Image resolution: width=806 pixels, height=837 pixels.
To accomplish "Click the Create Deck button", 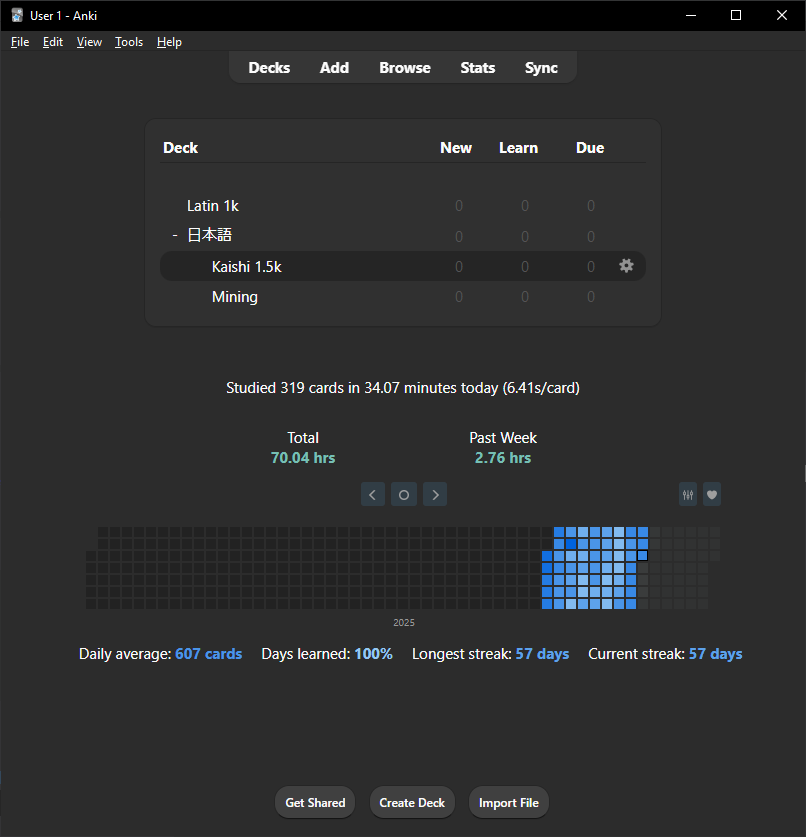I will [x=412, y=802].
